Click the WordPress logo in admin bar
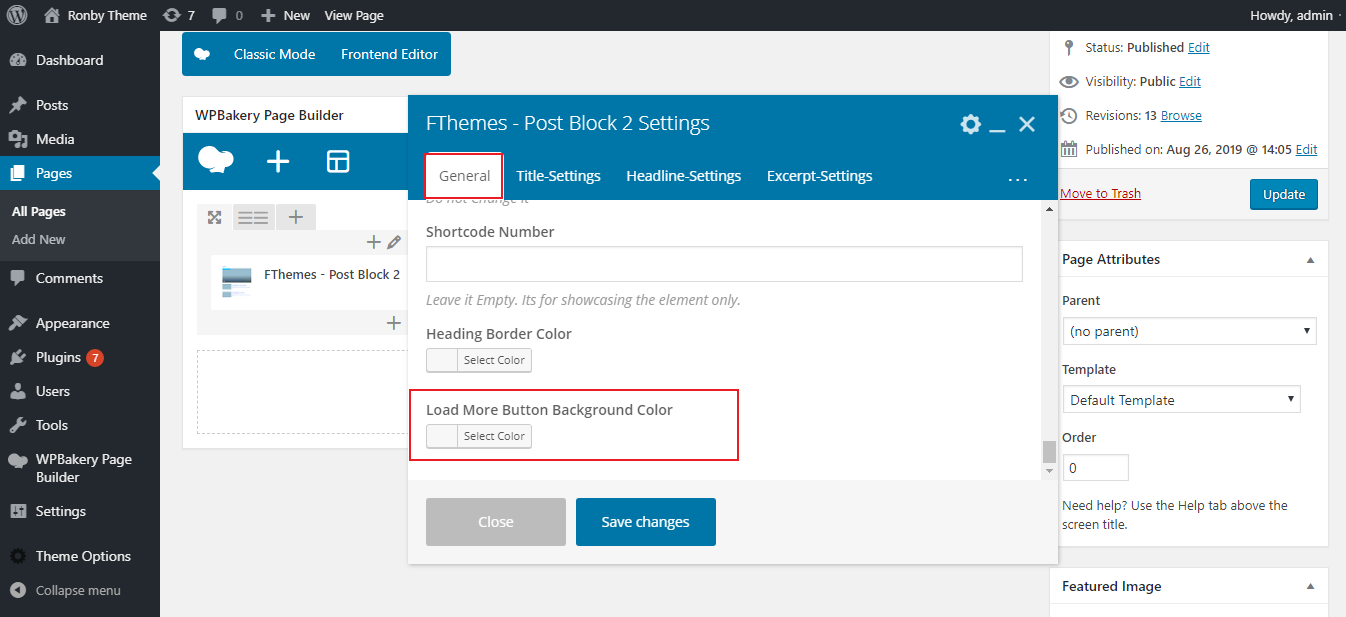The image size is (1346, 617). 16,15
